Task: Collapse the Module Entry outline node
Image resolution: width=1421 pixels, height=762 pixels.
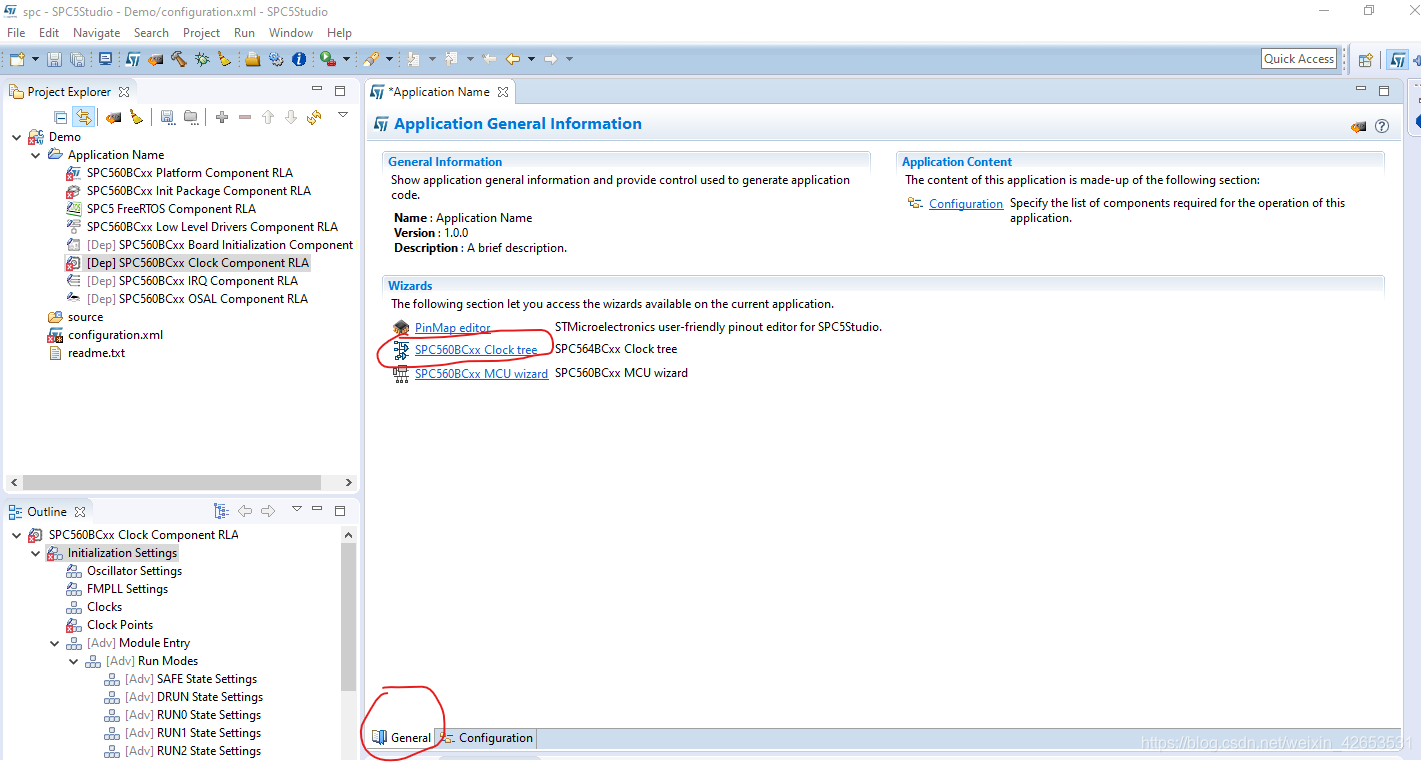Action: (54, 643)
